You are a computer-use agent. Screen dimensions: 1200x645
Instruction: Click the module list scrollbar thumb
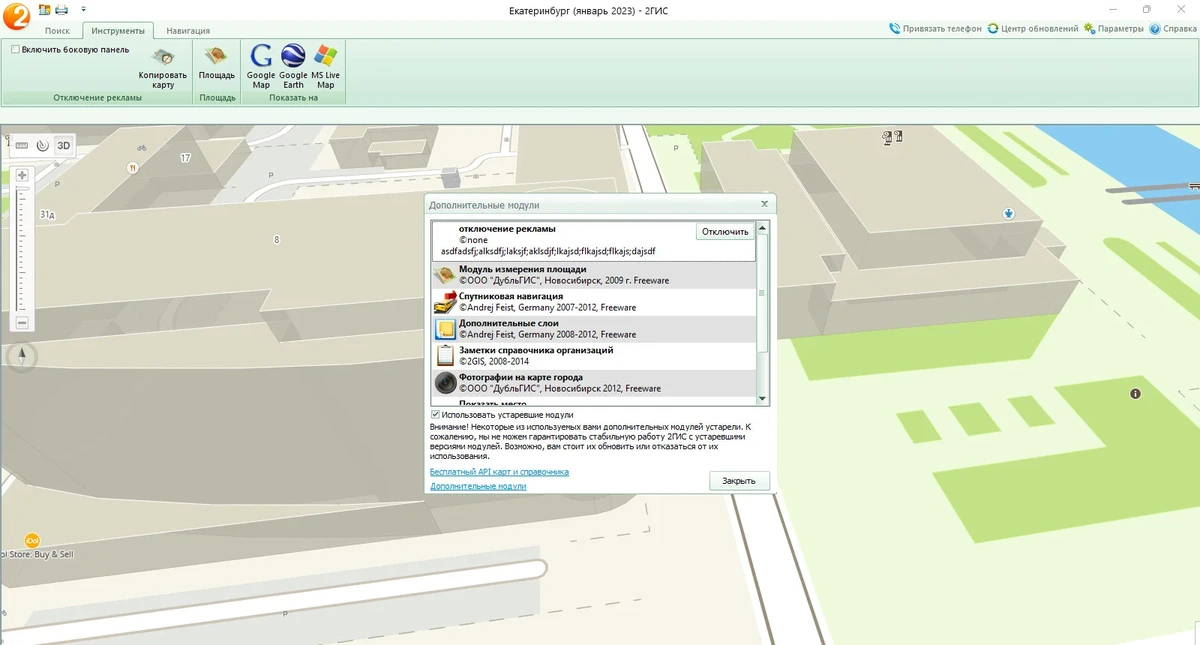tap(763, 293)
